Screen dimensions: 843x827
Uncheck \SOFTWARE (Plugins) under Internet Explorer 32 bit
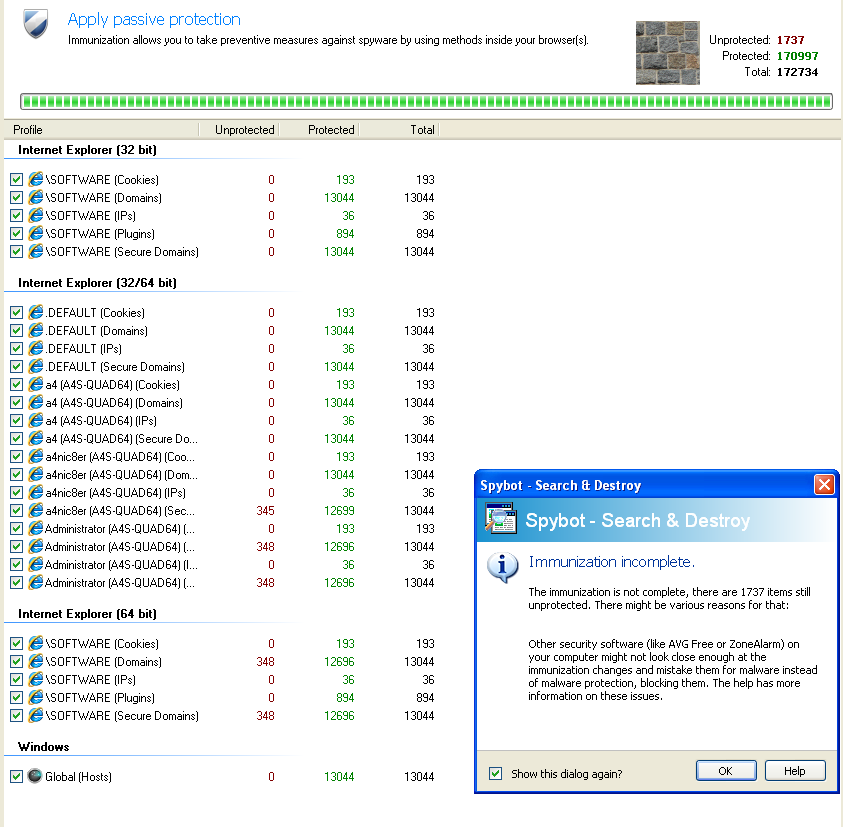tap(17, 234)
